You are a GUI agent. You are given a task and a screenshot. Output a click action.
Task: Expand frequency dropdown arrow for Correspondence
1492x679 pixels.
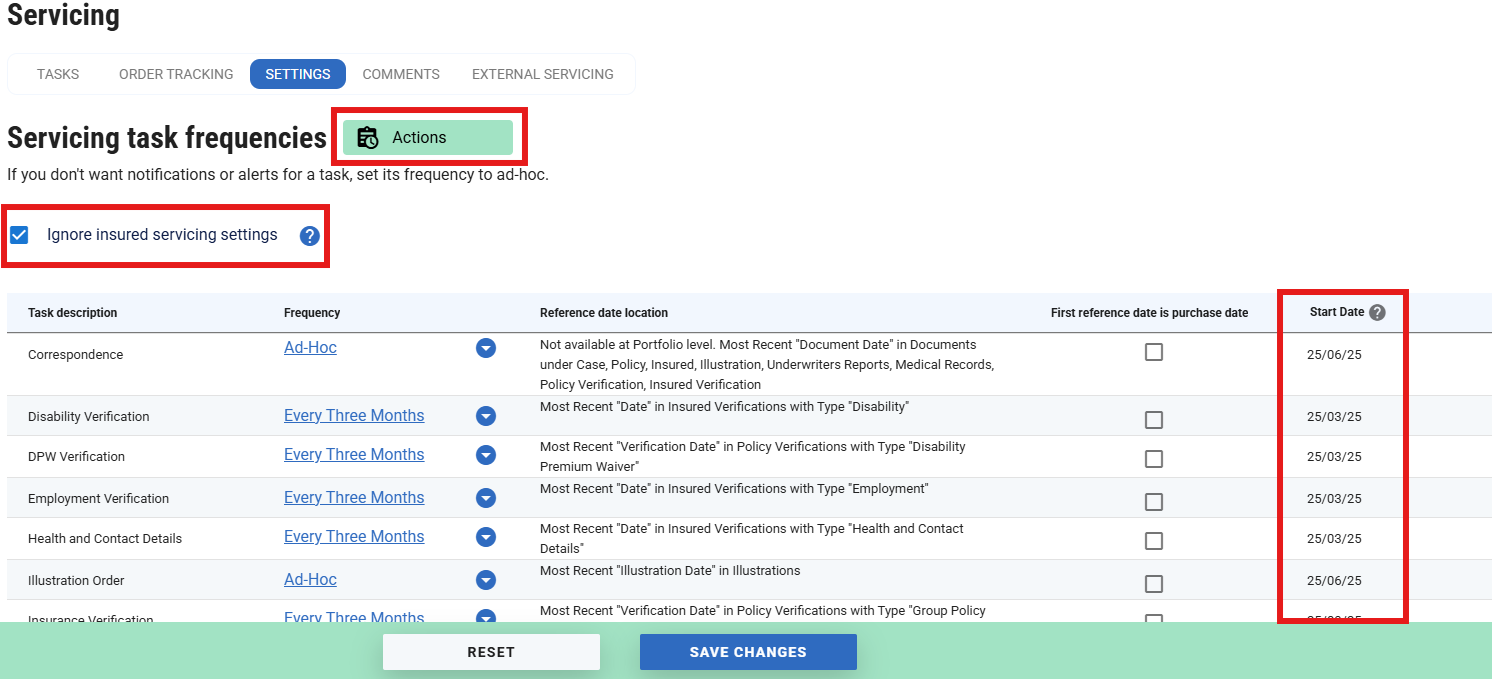[486, 348]
